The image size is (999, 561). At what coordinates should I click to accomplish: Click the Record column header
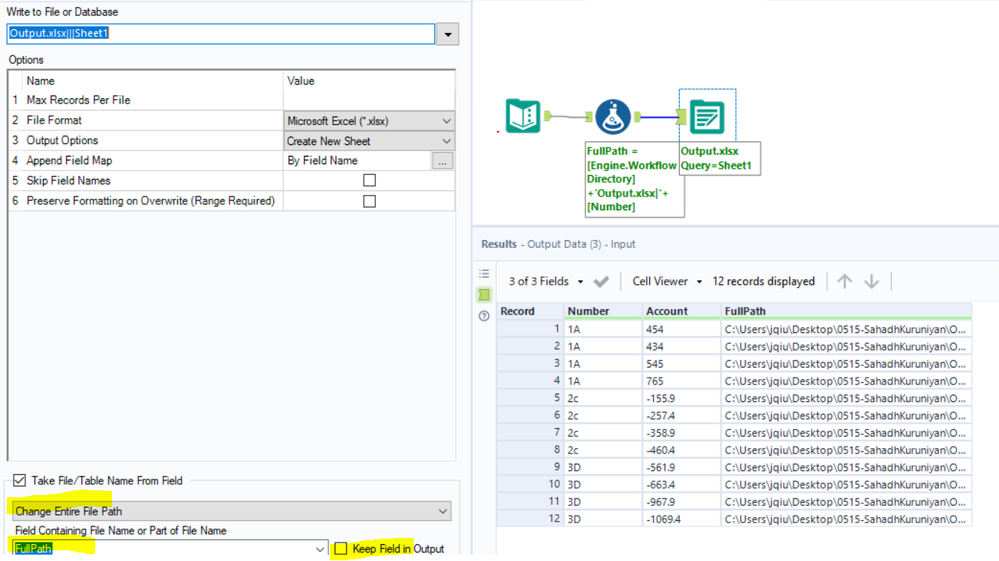coord(530,311)
